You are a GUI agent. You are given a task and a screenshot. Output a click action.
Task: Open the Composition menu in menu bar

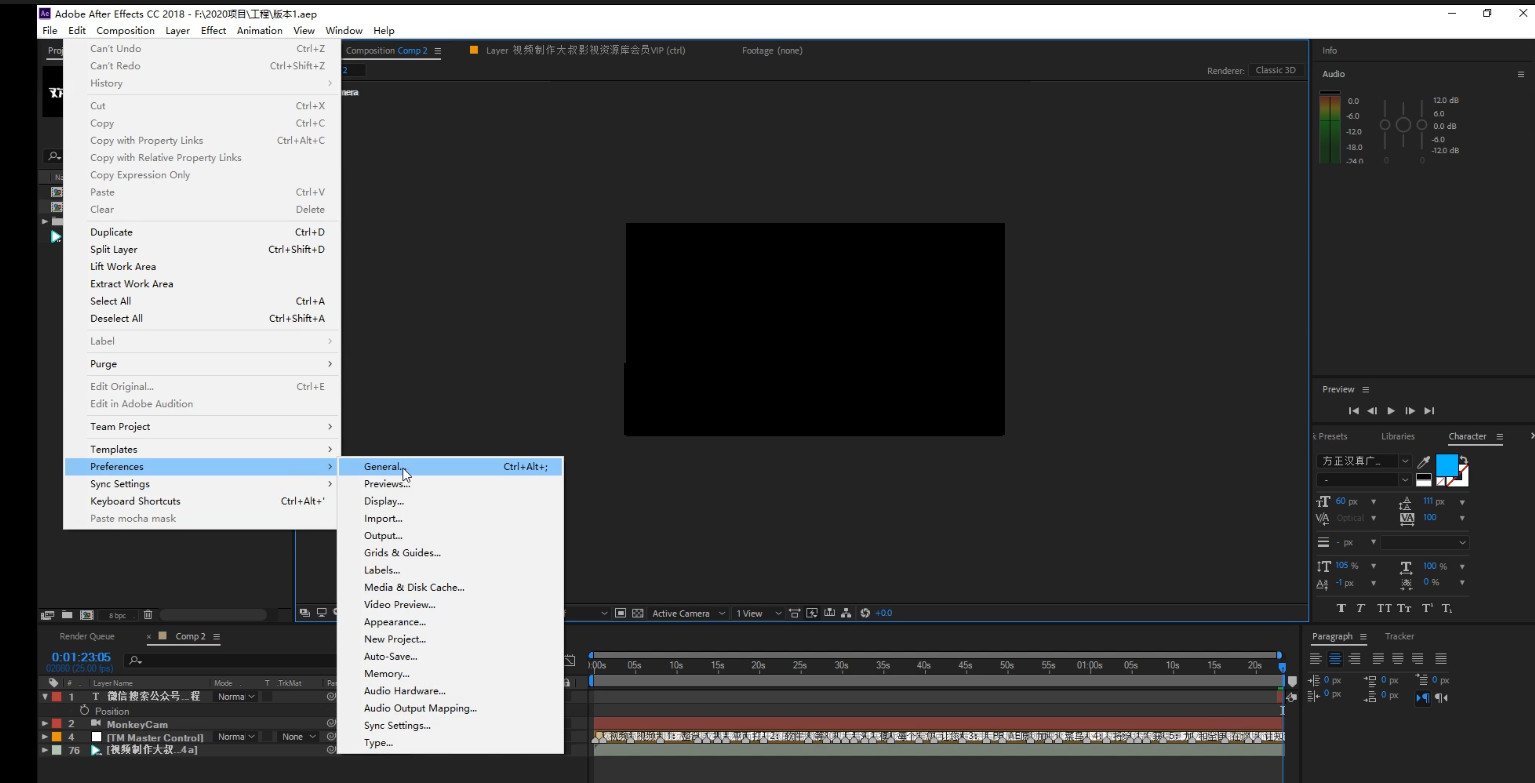(125, 31)
